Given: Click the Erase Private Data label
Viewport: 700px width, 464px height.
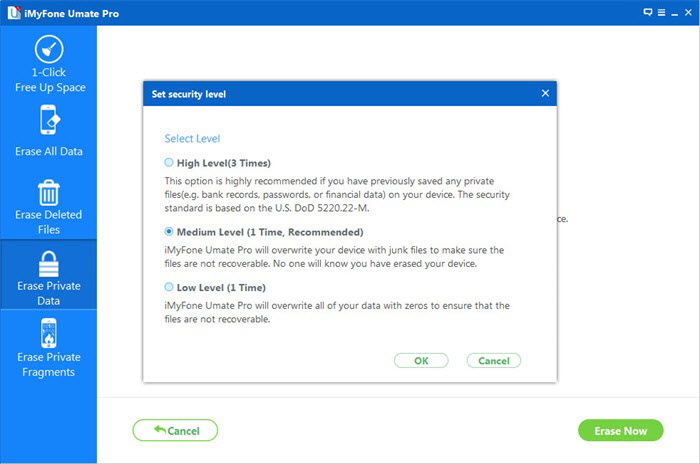Looking at the screenshot, I should pyautogui.click(x=49, y=293).
